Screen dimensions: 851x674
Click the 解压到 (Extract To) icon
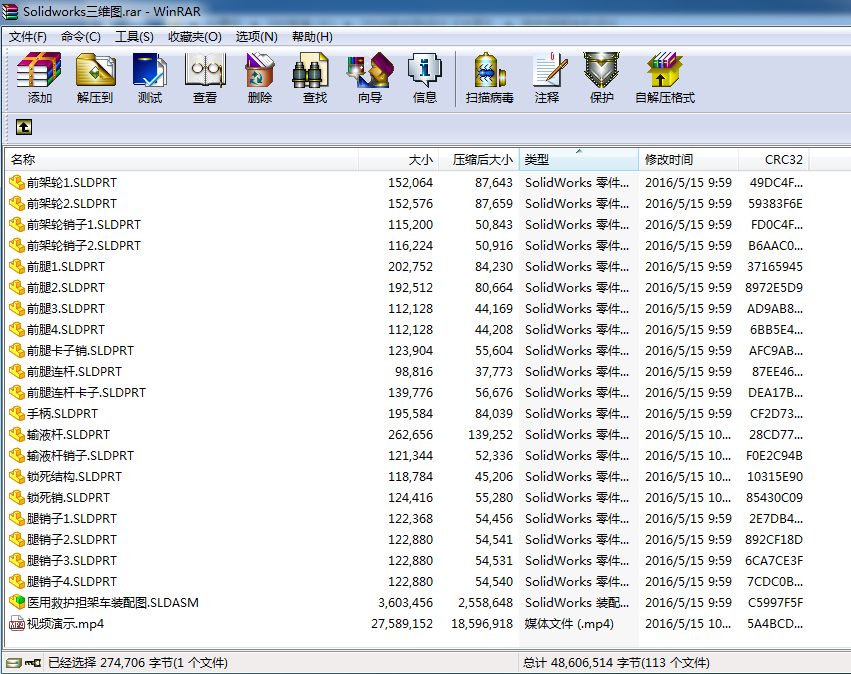click(x=95, y=69)
